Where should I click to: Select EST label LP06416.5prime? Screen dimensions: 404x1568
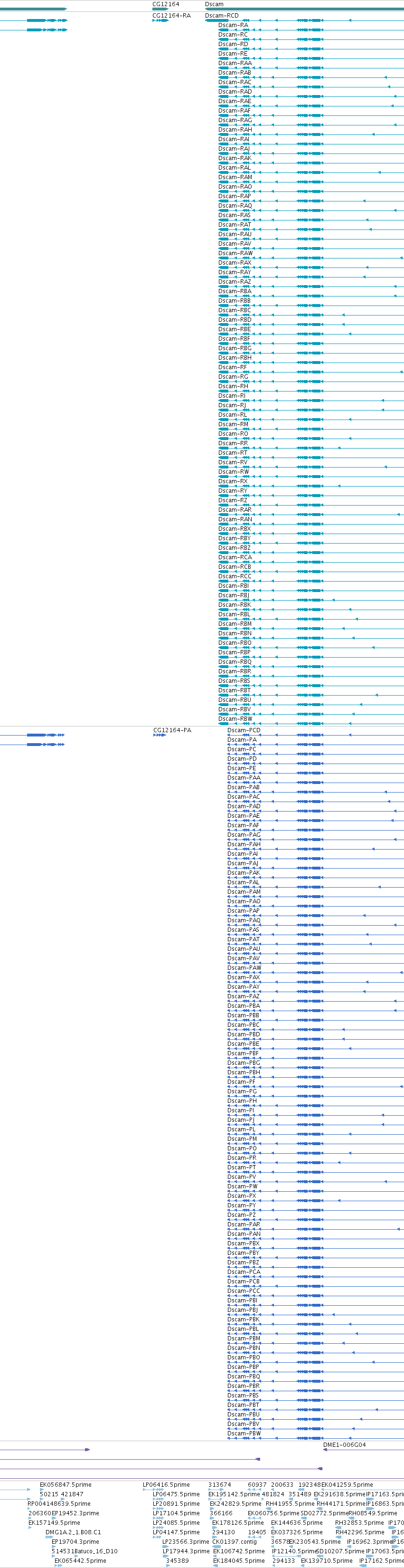click(166, 1485)
